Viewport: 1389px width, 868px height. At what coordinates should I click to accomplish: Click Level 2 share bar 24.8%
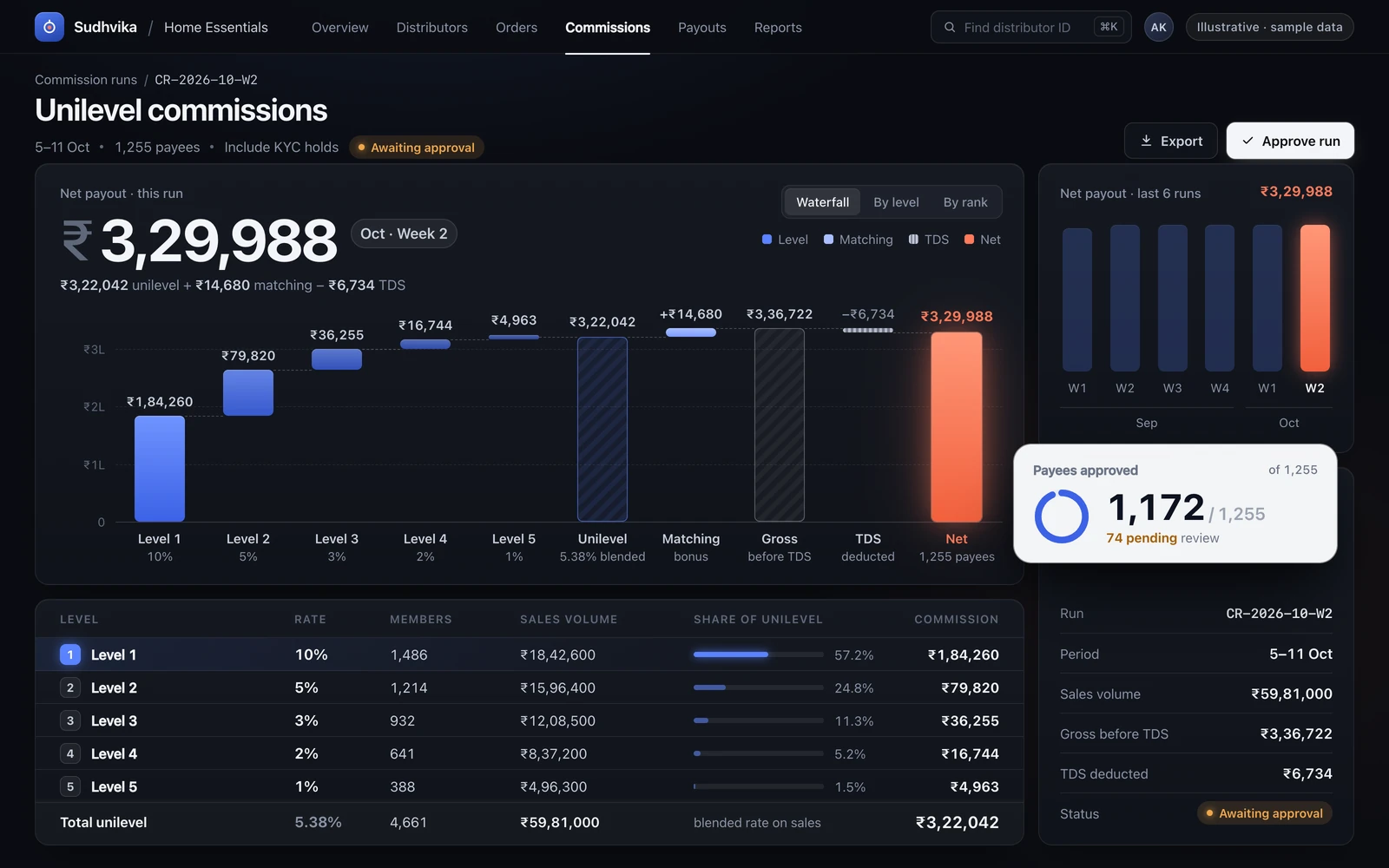759,687
